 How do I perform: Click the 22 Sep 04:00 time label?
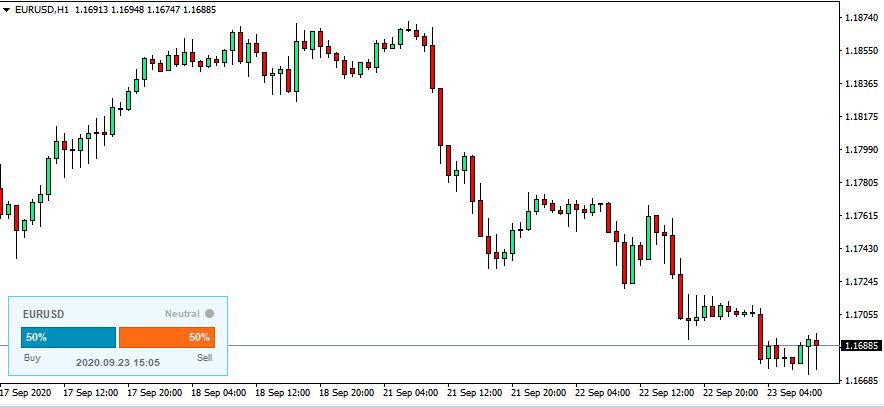tap(603, 392)
